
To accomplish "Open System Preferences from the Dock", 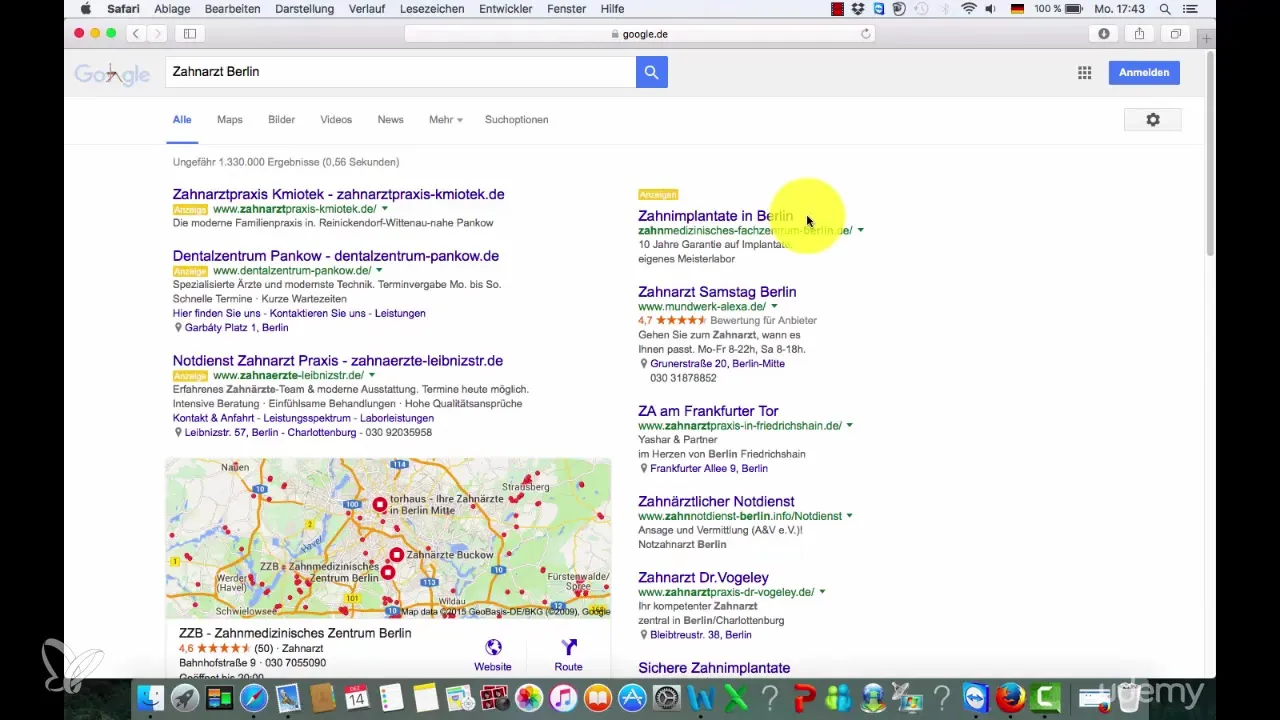I will click(x=667, y=698).
